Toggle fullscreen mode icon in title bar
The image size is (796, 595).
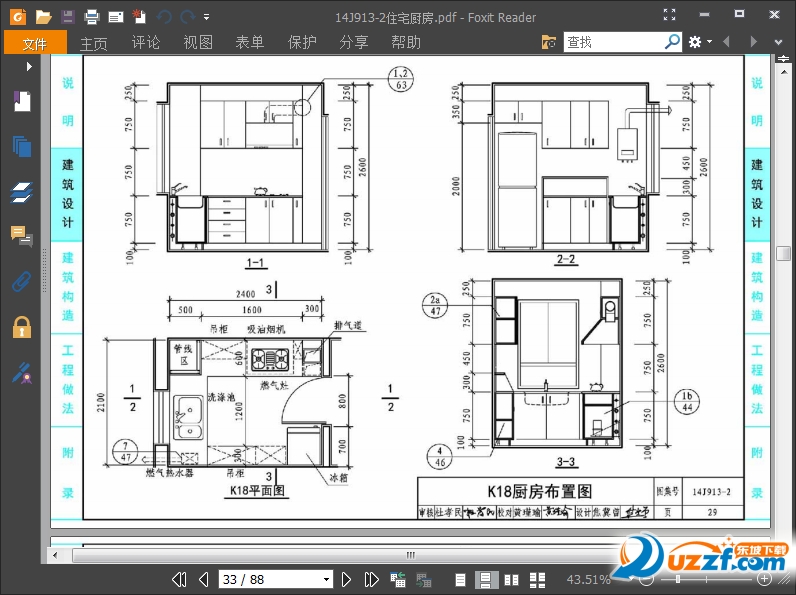click(x=670, y=15)
